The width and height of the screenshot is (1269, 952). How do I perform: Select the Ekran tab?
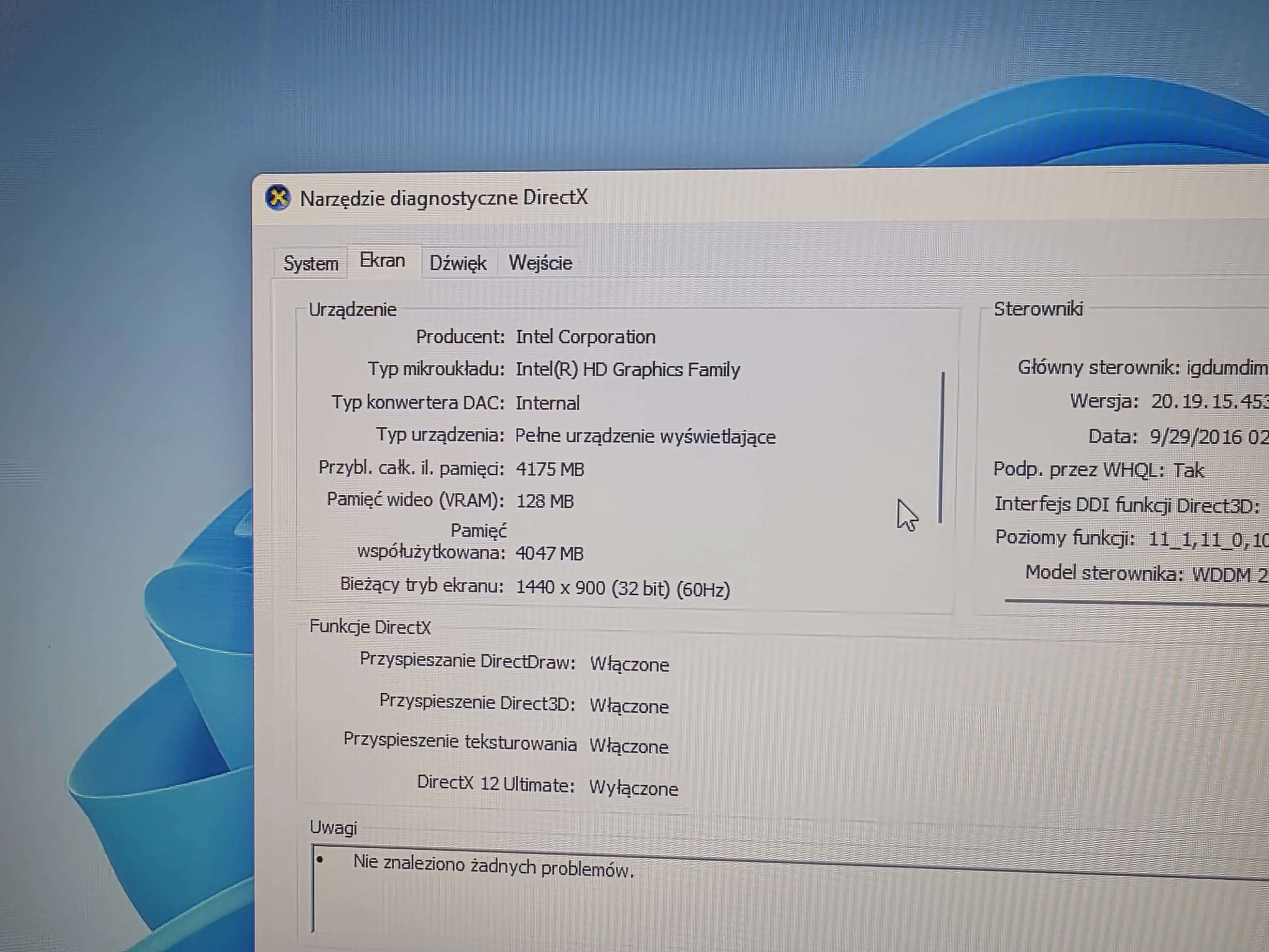(383, 261)
